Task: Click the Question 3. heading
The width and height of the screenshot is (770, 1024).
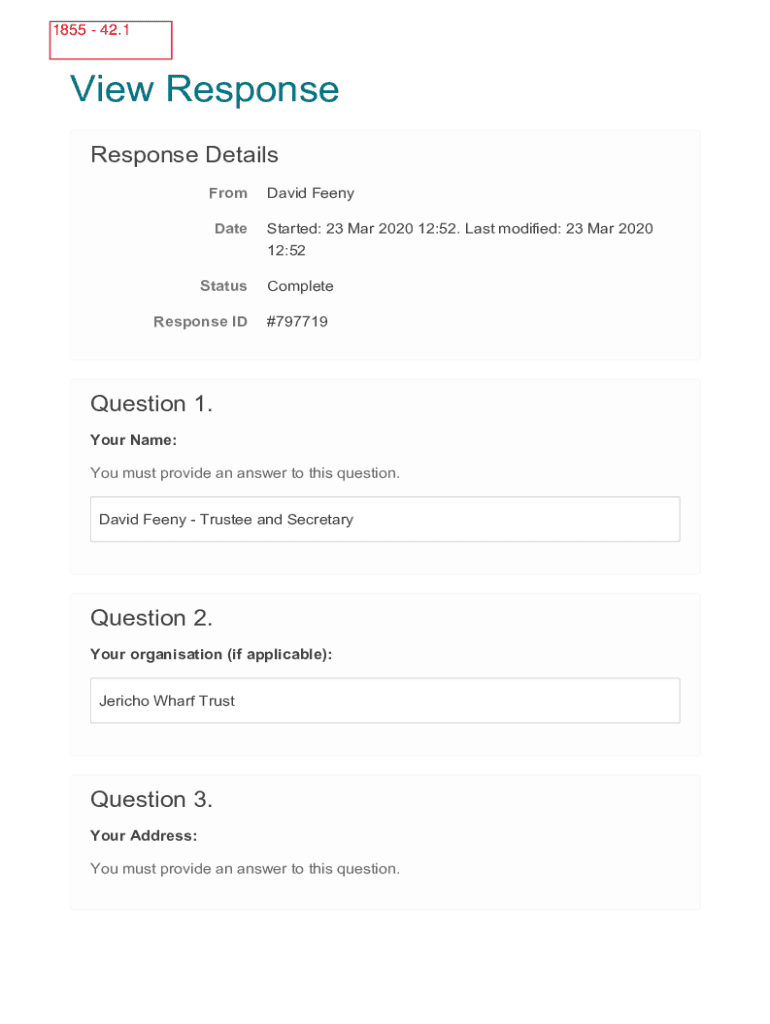Action: pyautogui.click(x=151, y=799)
